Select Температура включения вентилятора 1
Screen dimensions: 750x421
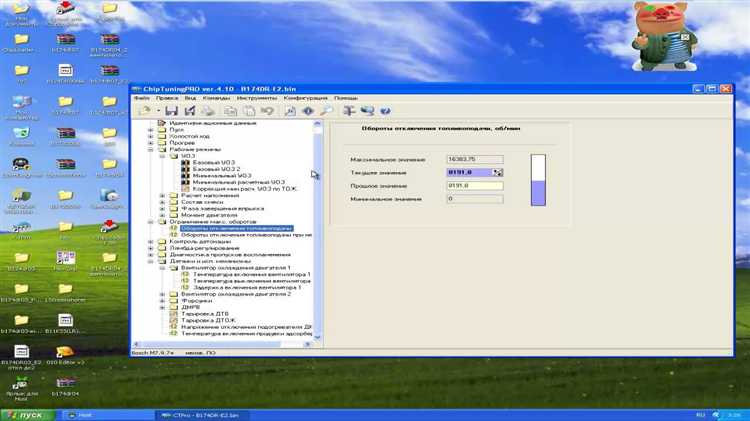[252, 275]
